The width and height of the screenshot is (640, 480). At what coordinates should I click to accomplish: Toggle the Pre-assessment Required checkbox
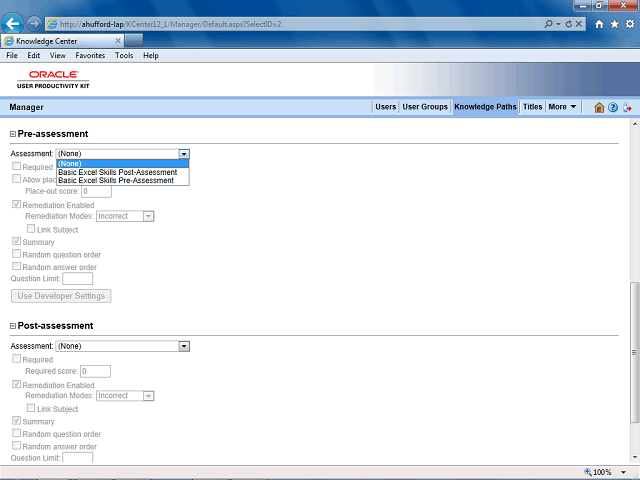coord(16,166)
